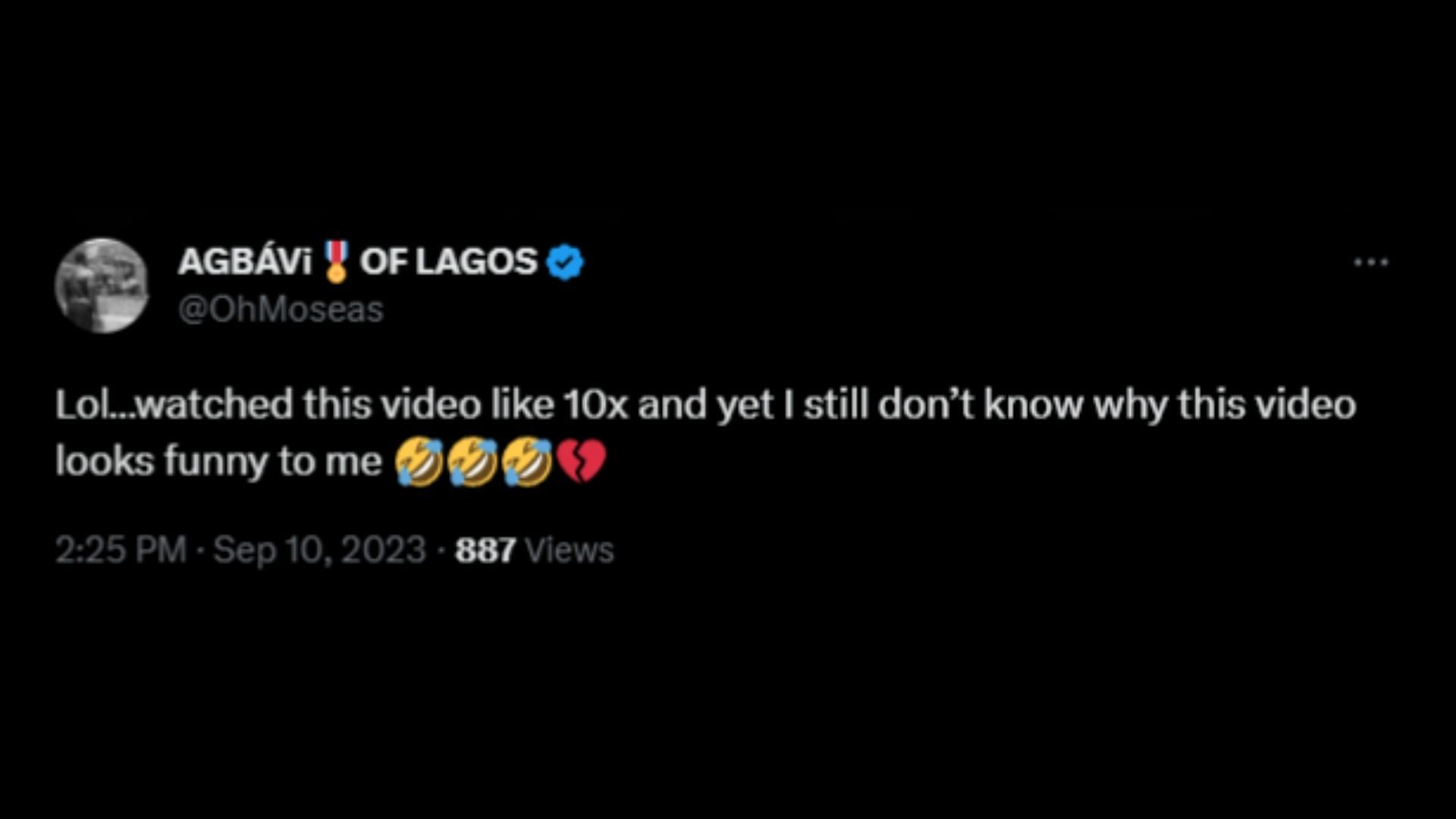1456x819 pixels.
Task: Click the 887 view count number
Action: (x=485, y=551)
